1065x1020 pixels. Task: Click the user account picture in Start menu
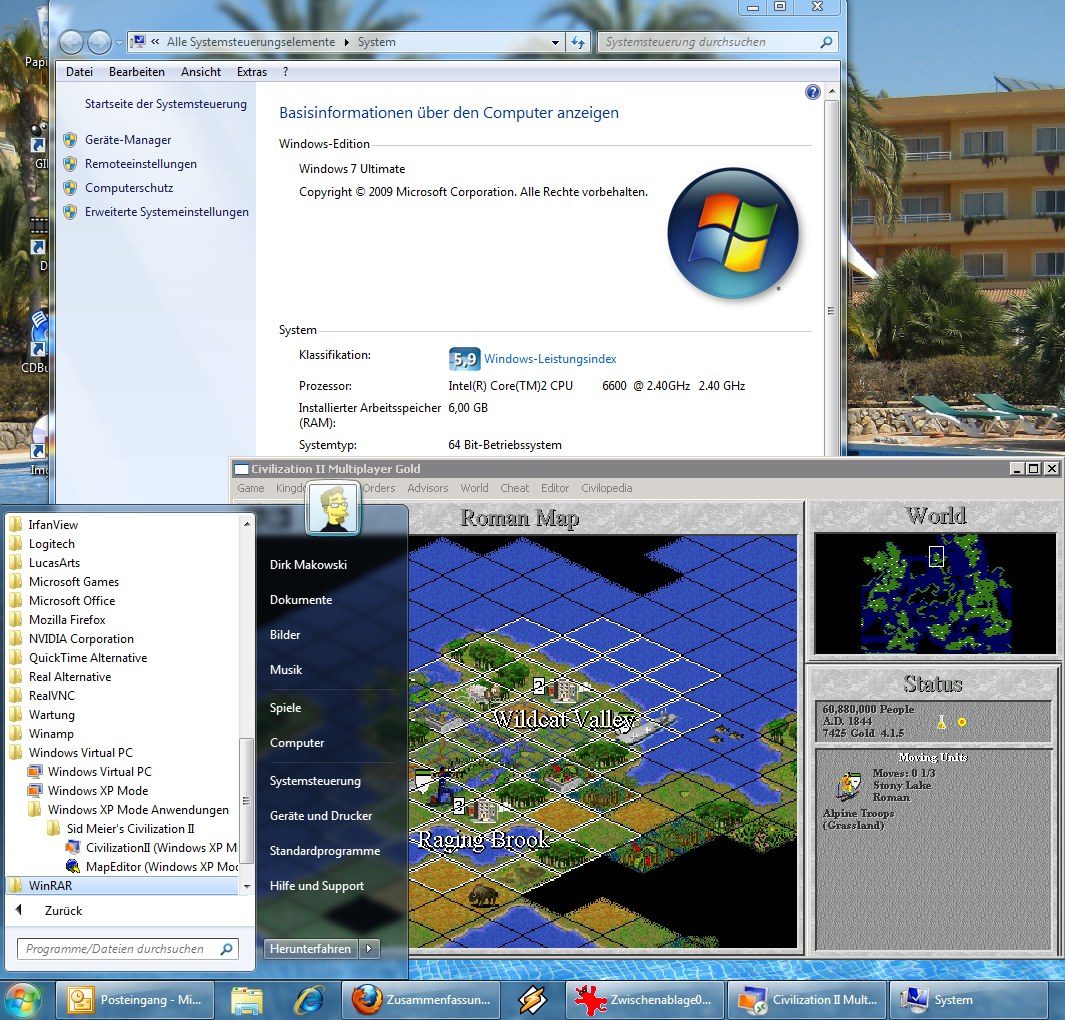point(333,508)
